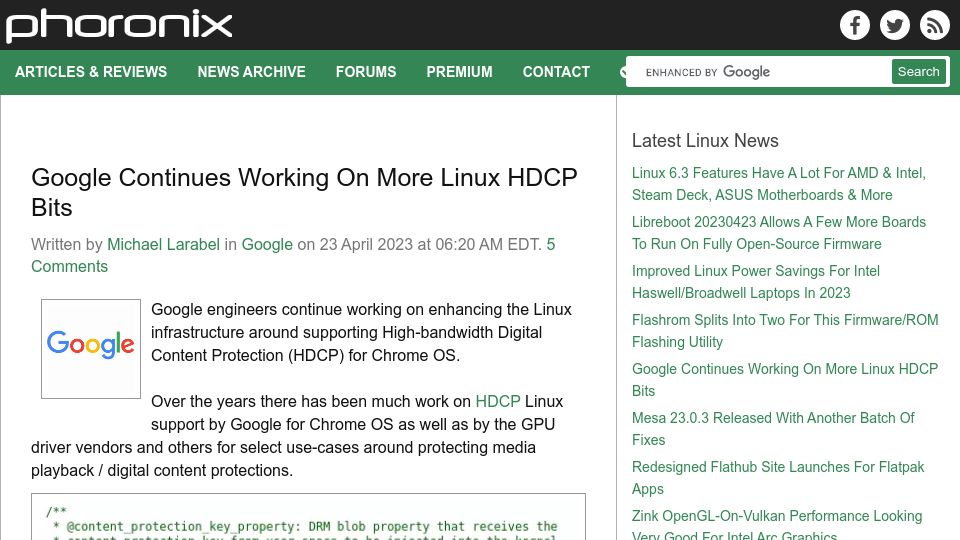This screenshot has width=960, height=540.
Task: Click the green Search button
Action: coord(918,72)
